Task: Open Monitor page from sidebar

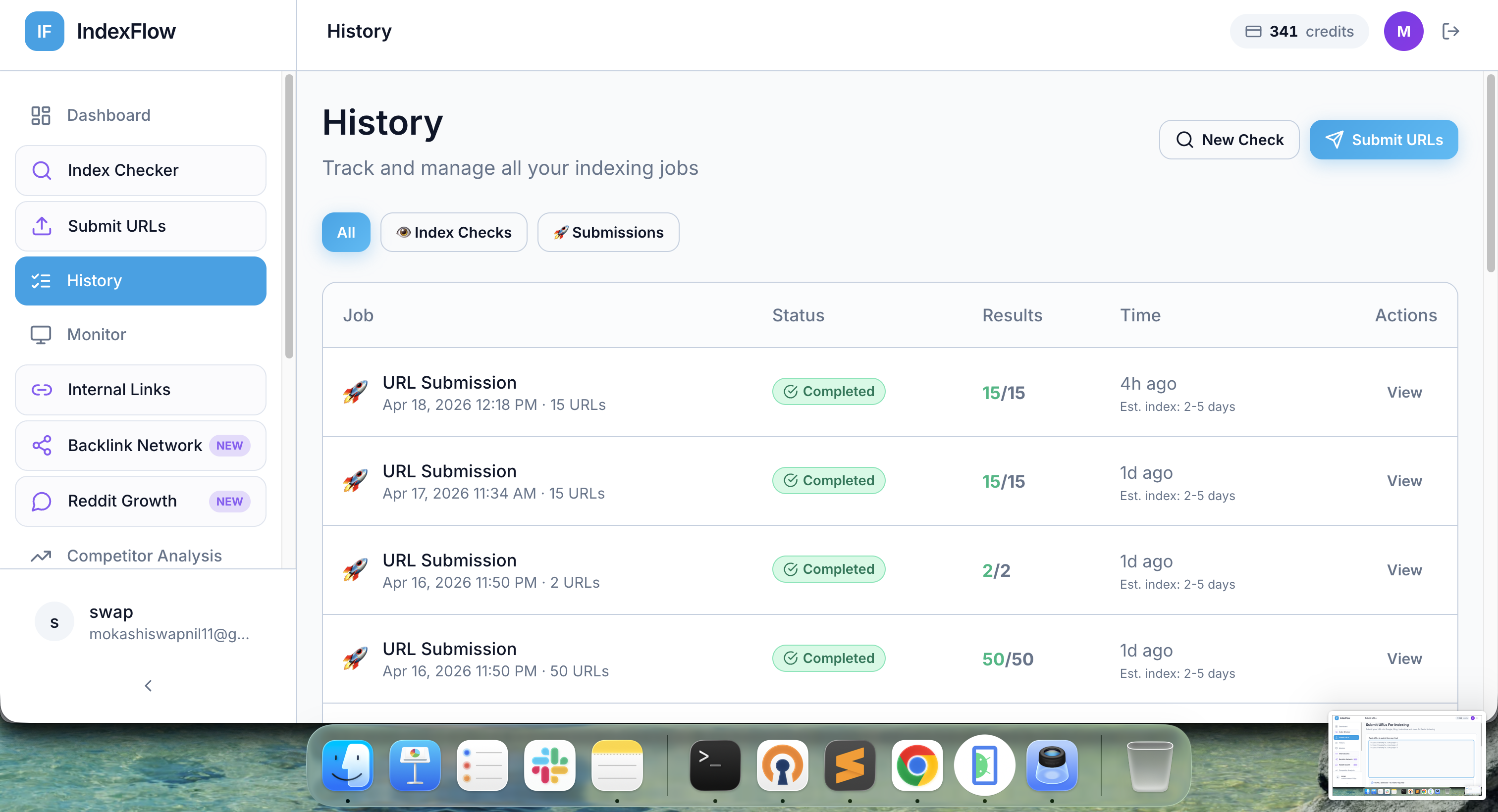Action: [x=96, y=335]
